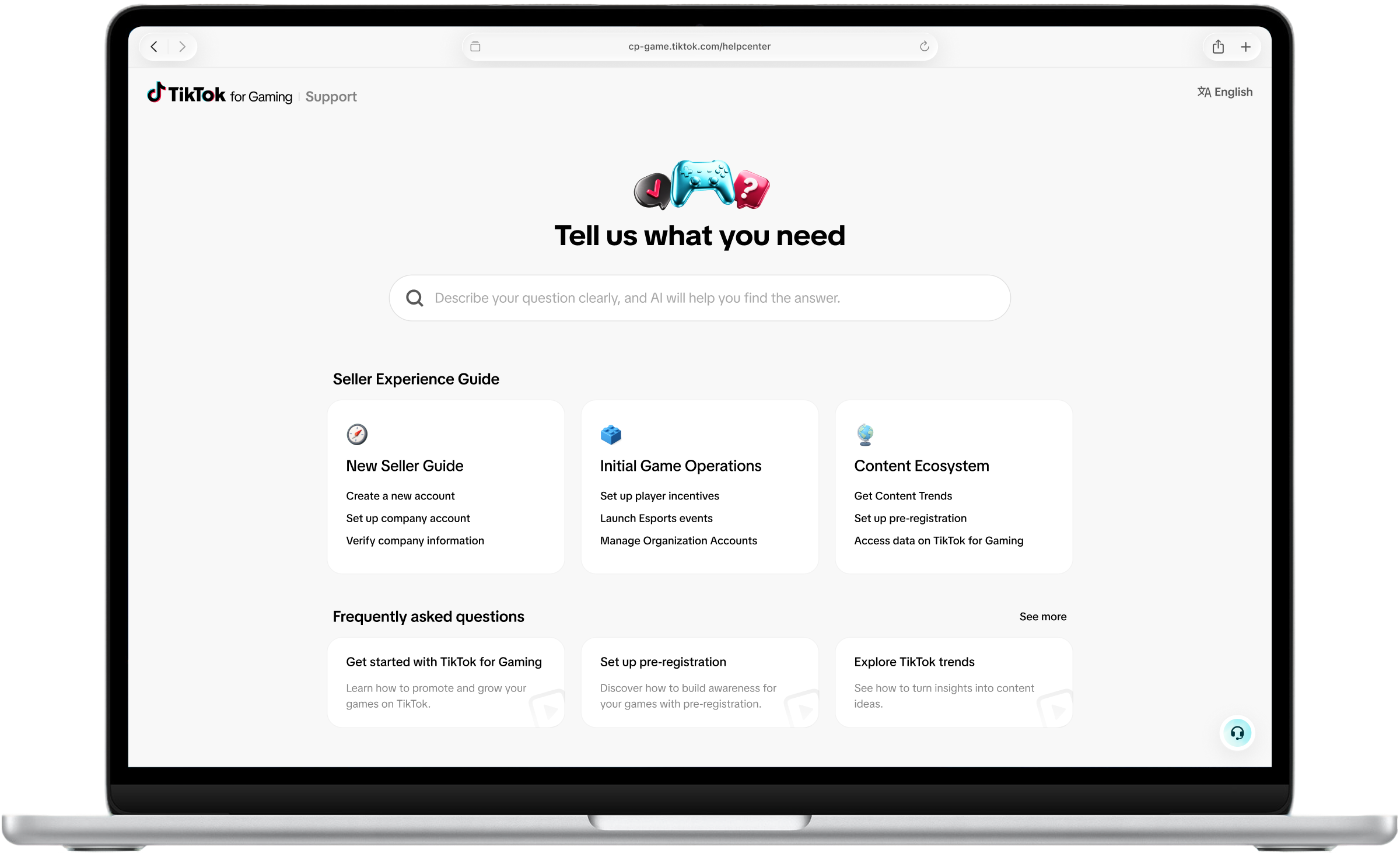
Task: Go forward using the browser forward arrow
Action: coord(183,47)
